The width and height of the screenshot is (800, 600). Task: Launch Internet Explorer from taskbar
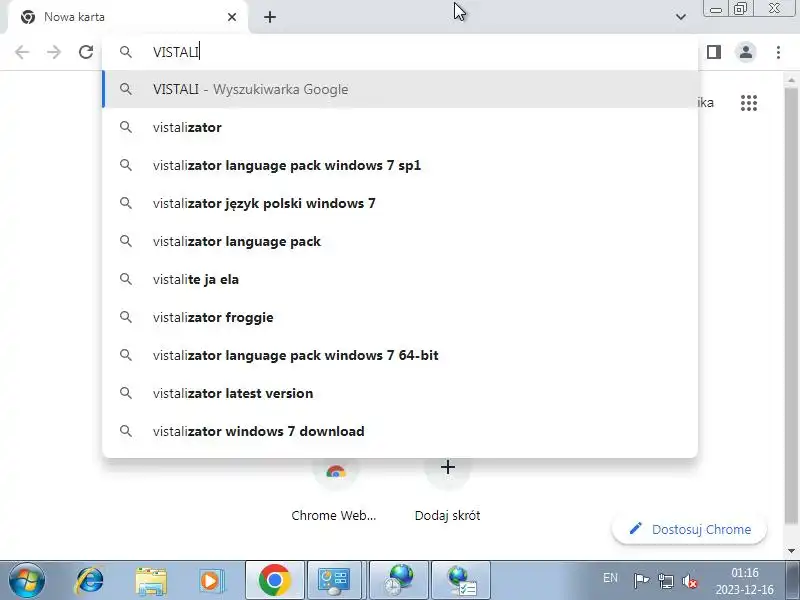pyautogui.click(x=89, y=580)
